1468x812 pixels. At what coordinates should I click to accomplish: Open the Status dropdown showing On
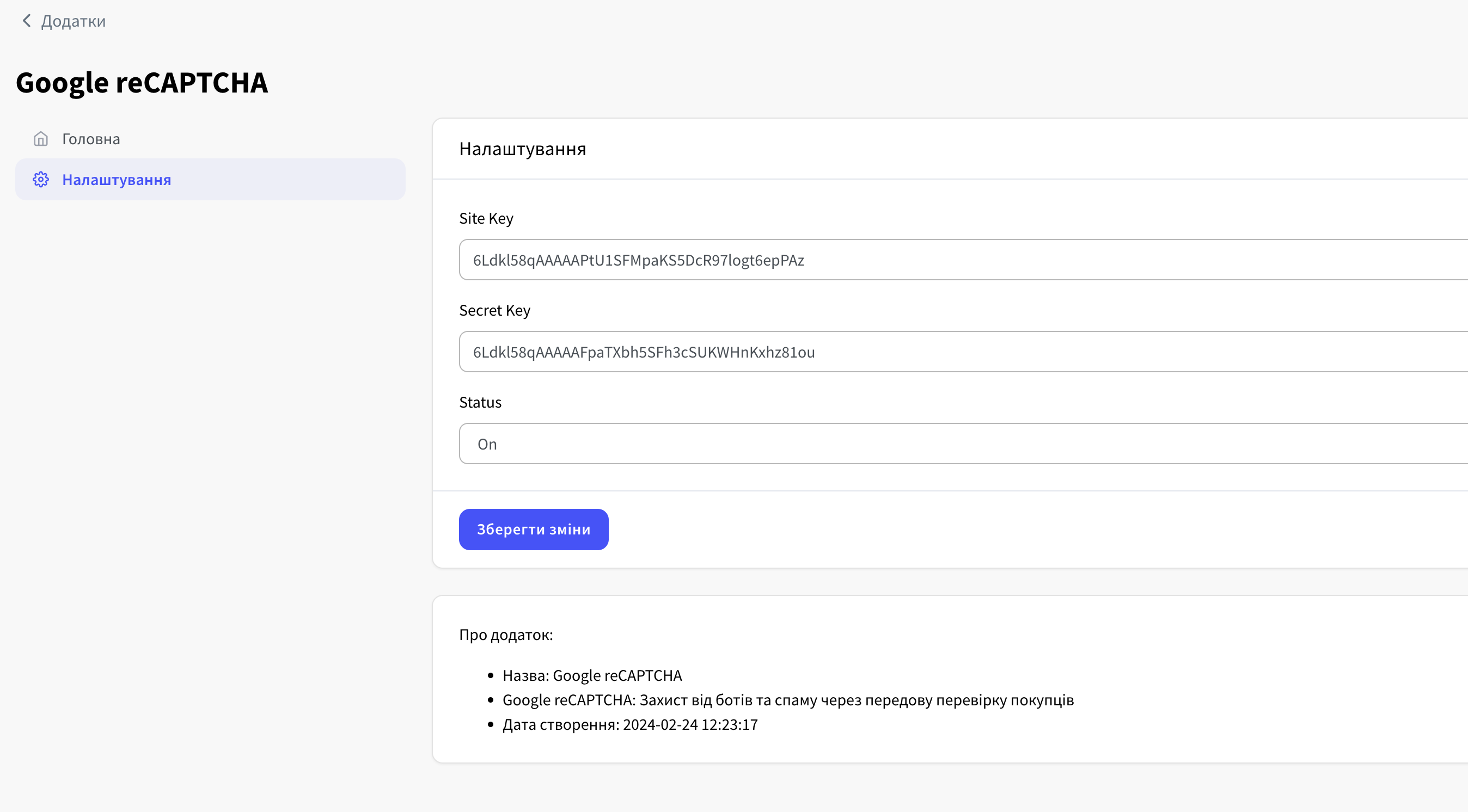click(963, 444)
